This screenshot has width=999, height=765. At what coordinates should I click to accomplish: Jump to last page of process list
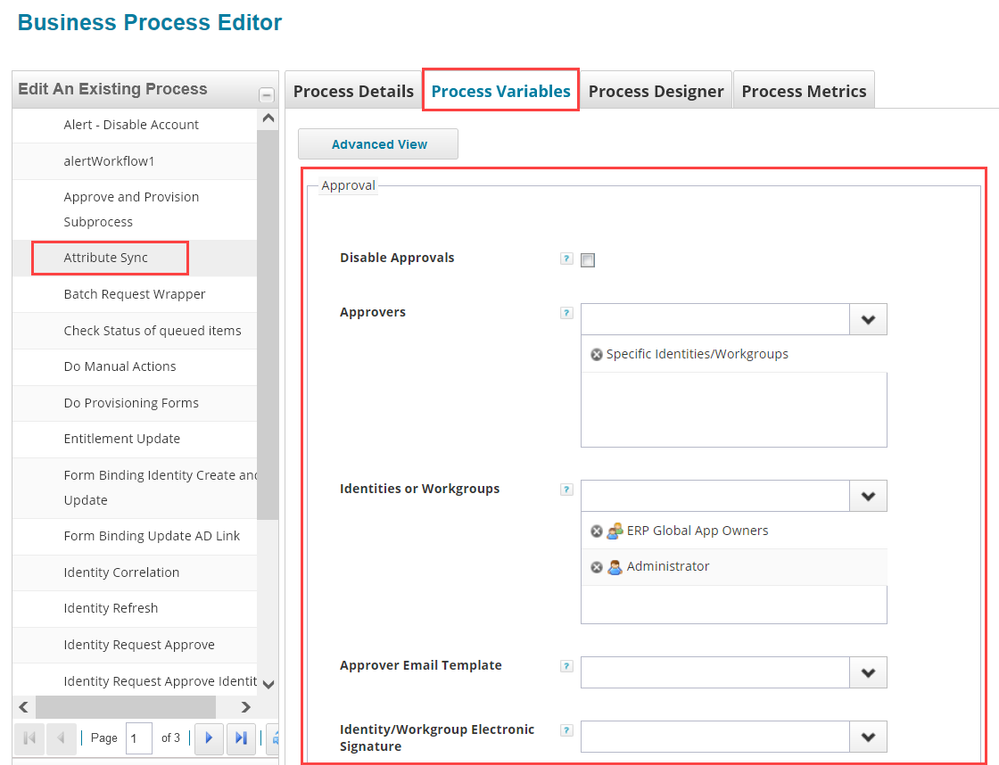click(241, 738)
